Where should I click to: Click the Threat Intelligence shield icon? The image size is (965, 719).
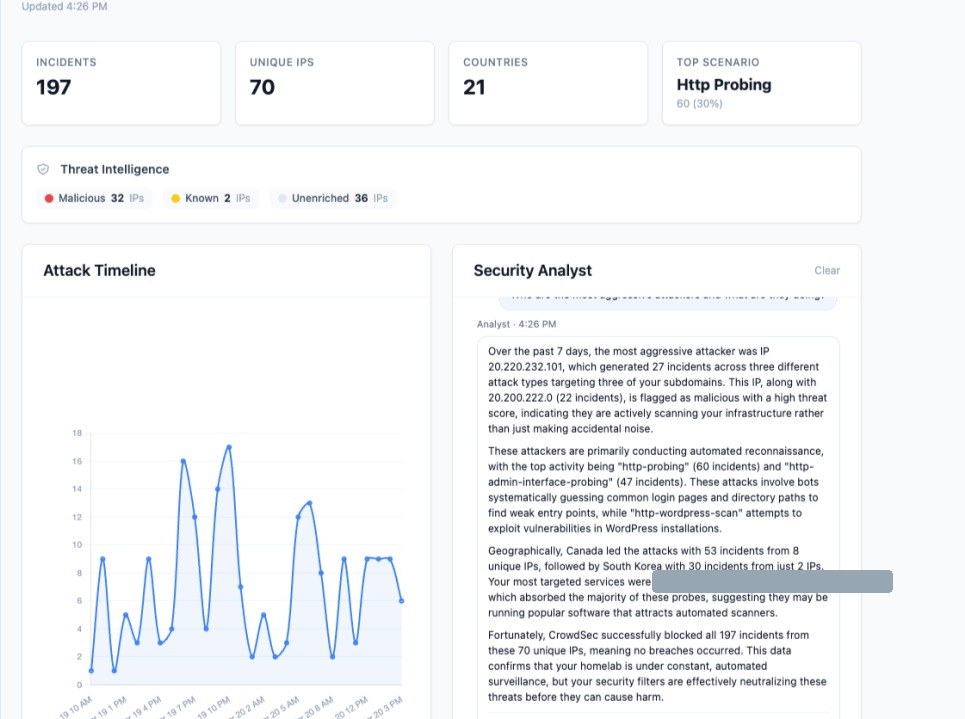(43, 169)
